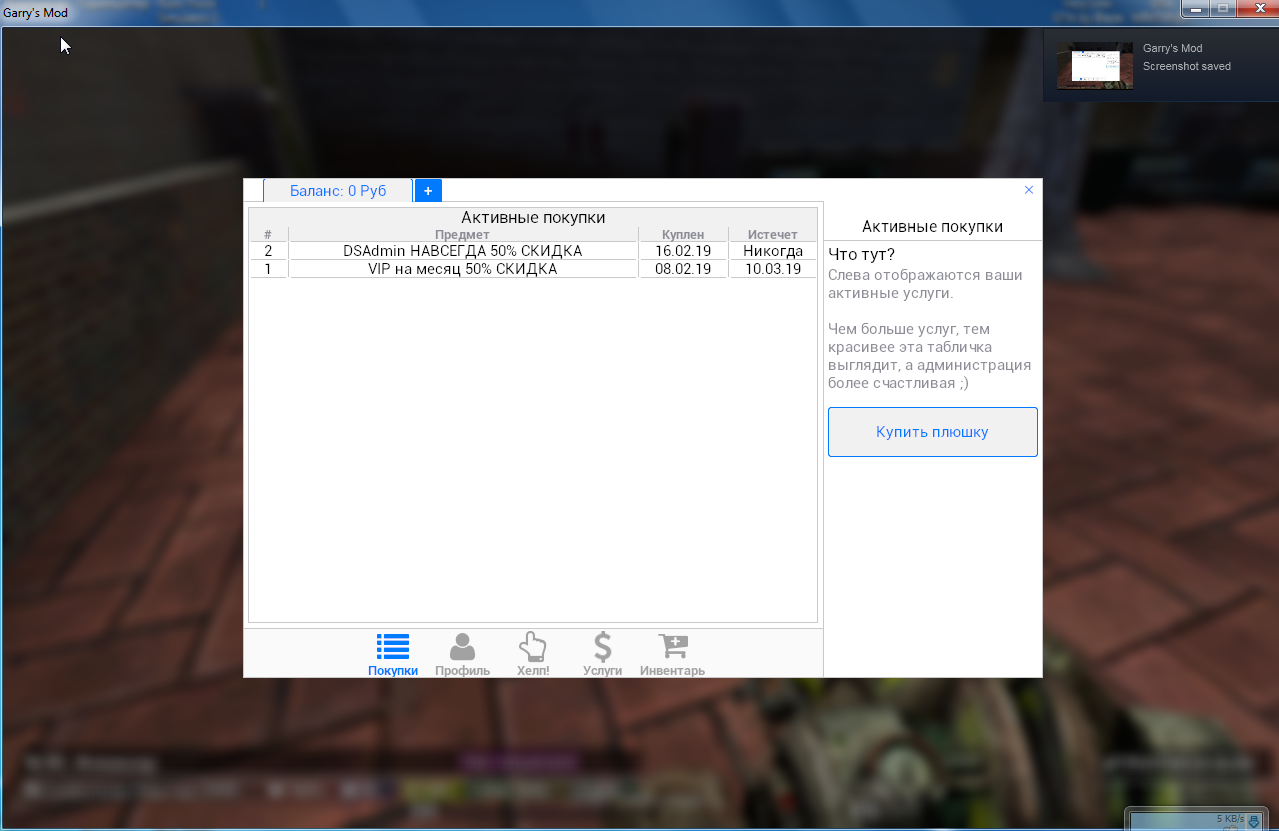The image size is (1279, 831).
Task: Sort by the Предмет column header
Action: (462, 235)
